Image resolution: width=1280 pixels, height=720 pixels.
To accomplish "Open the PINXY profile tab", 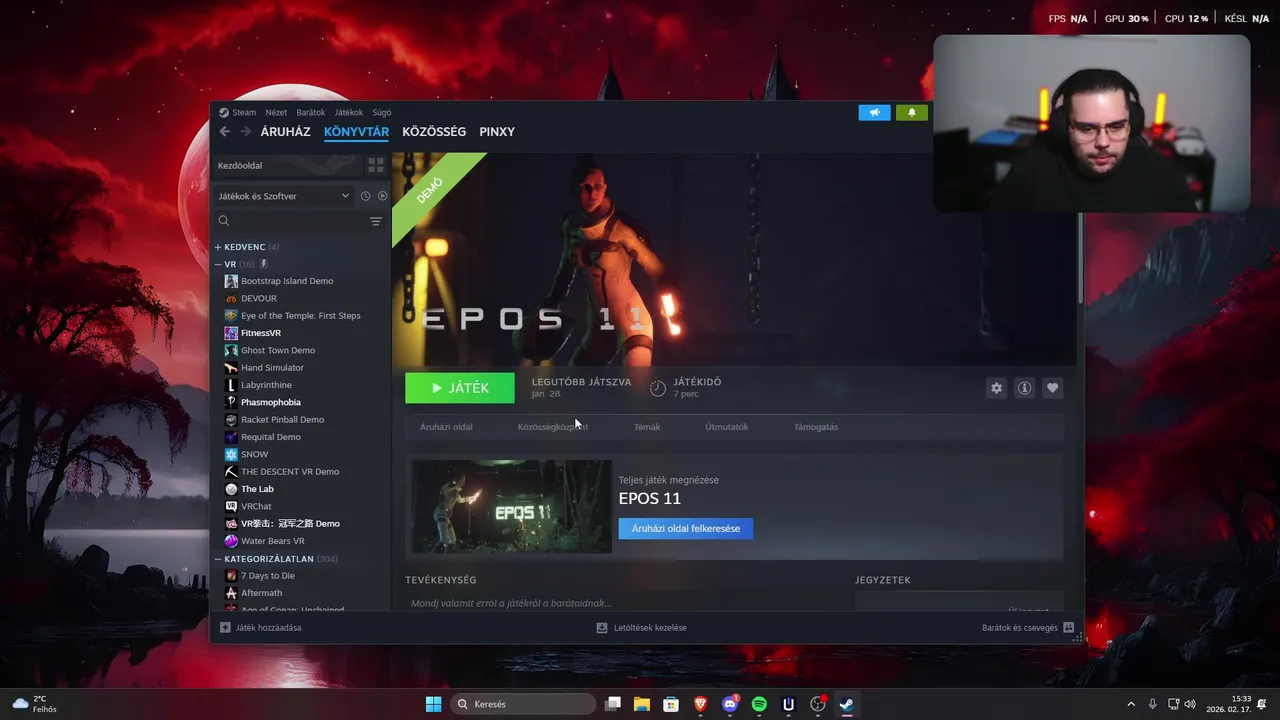I will point(497,132).
